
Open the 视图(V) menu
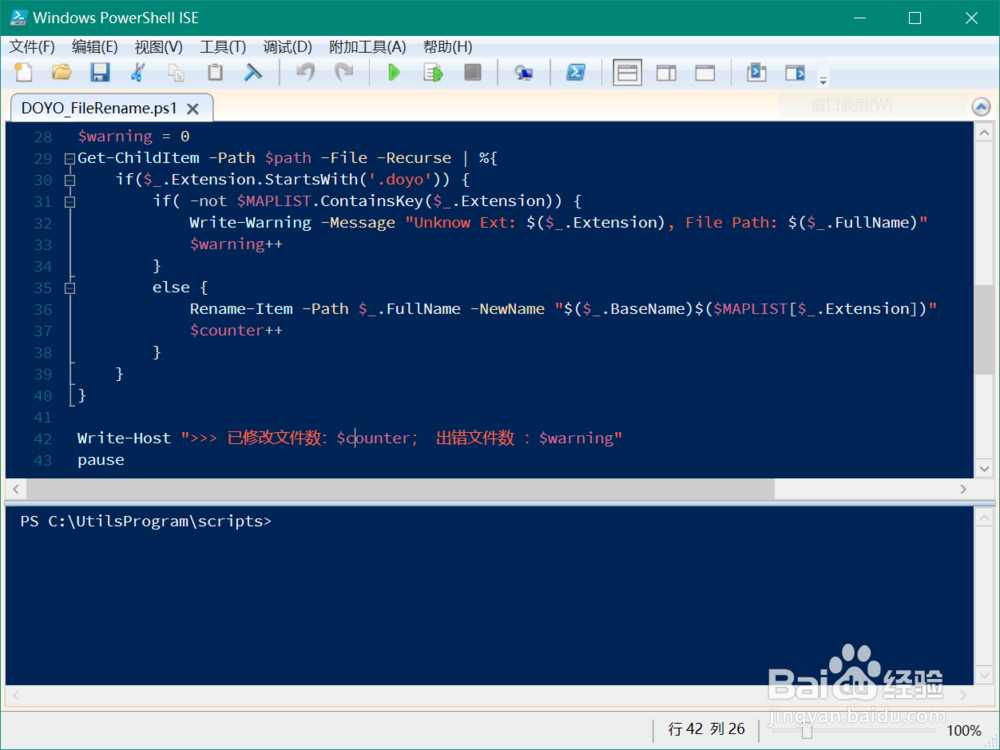159,47
